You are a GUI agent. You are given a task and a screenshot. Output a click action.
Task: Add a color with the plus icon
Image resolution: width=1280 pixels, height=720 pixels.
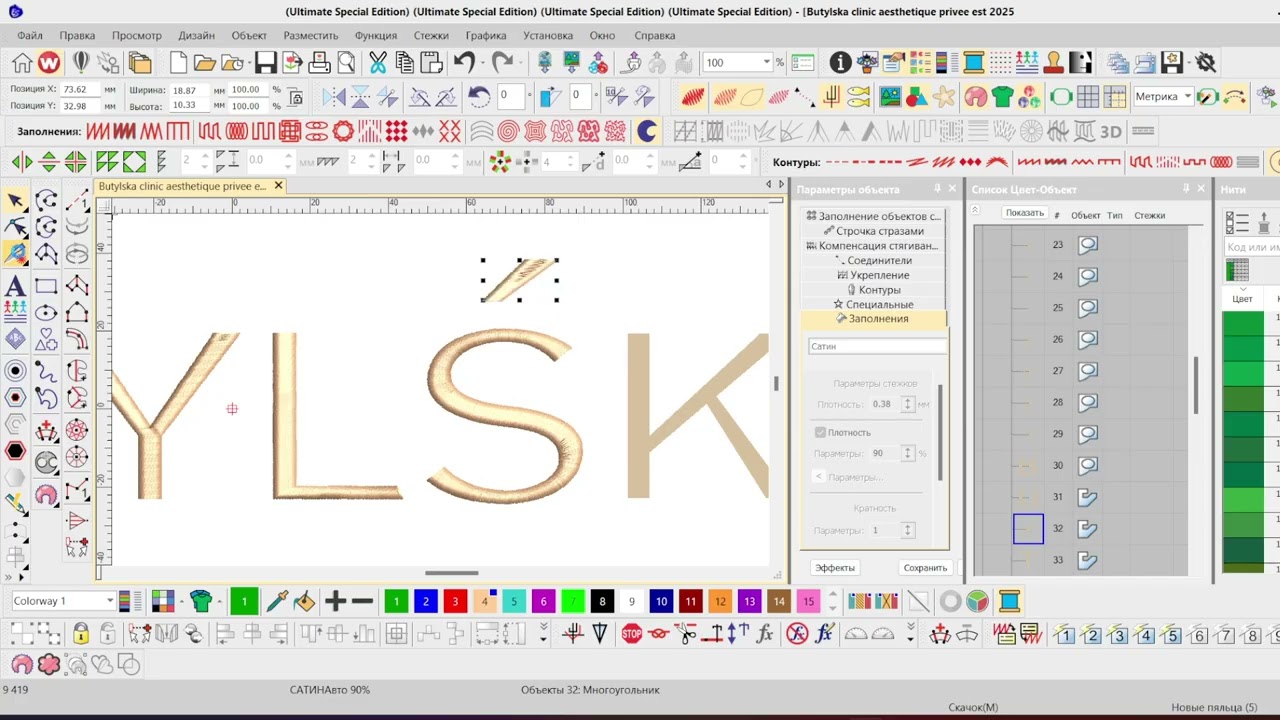click(x=335, y=601)
